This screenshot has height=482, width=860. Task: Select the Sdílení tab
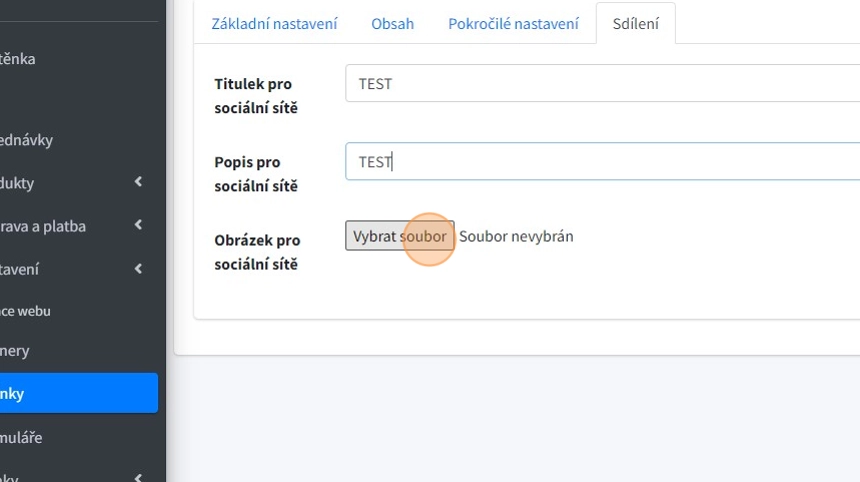click(635, 23)
